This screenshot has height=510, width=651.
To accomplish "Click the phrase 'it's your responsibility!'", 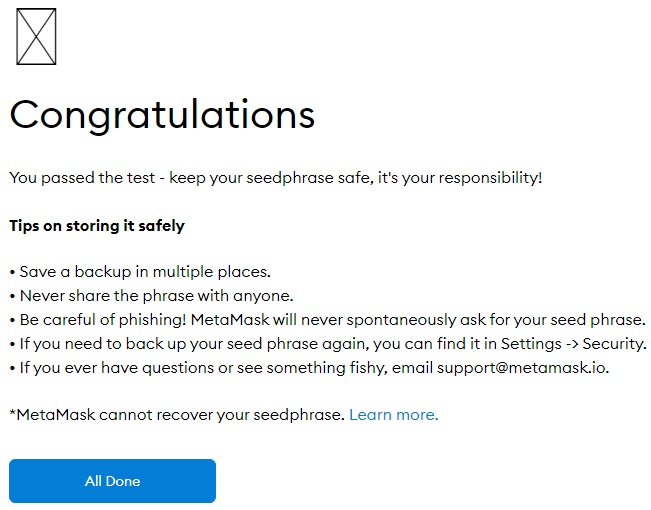I will 460,178.
